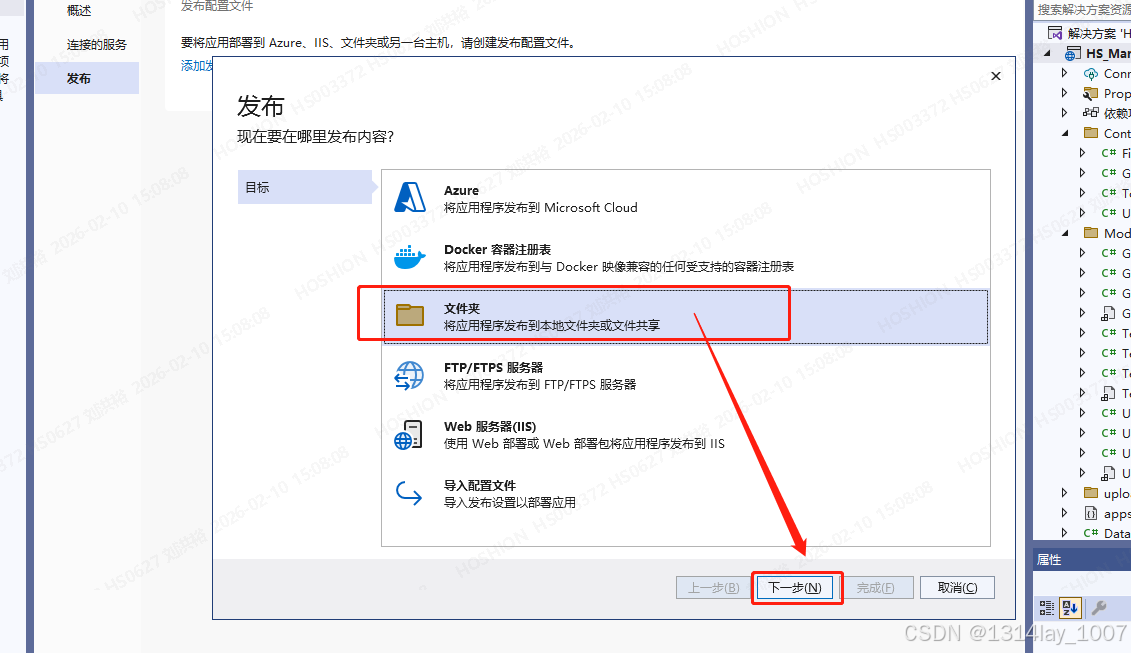Viewport: 1131px width, 653px height.
Task: Open the 连接的服务 sidebar tab
Action: tap(96, 45)
